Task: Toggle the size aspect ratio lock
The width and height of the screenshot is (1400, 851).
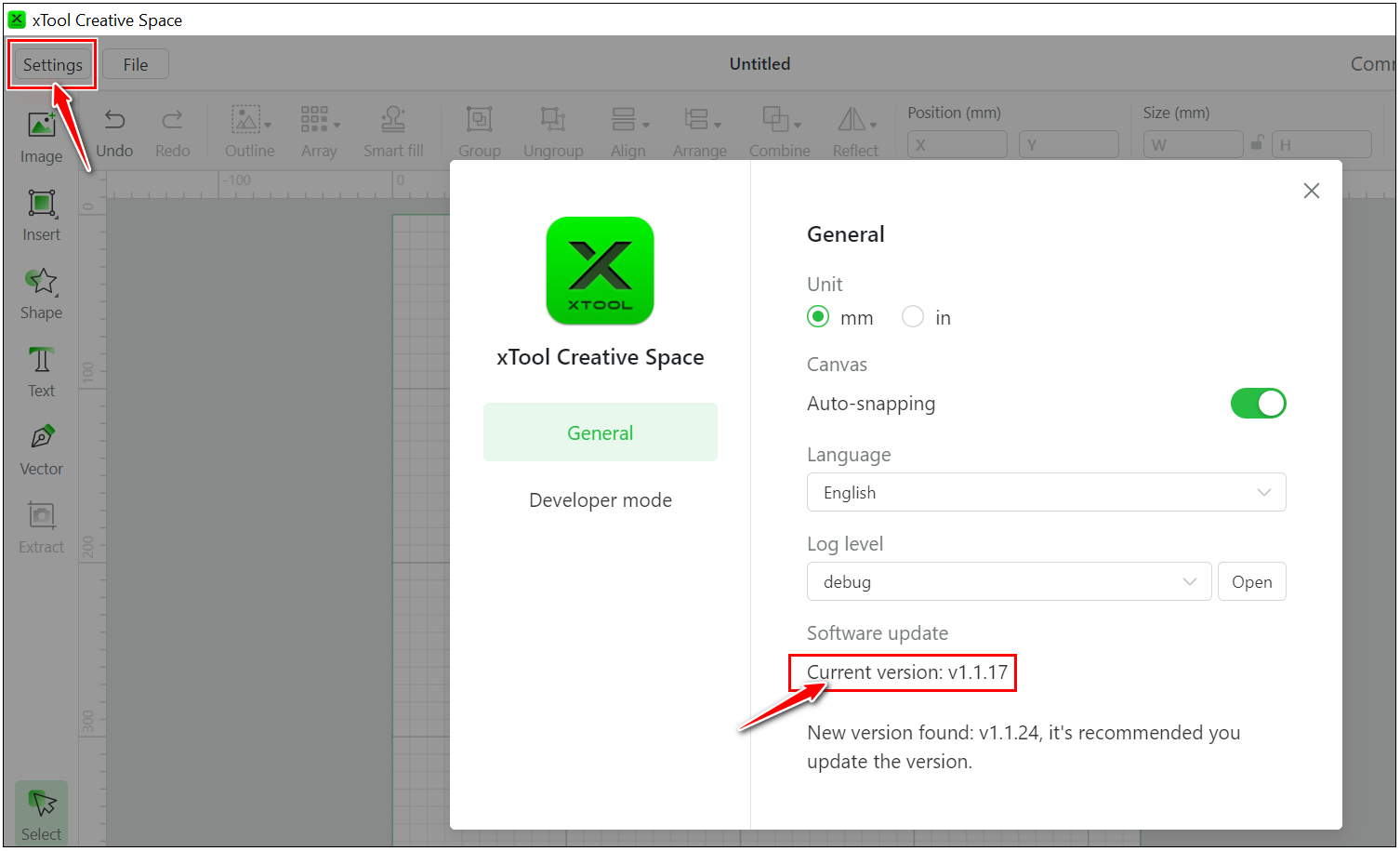Action: [1257, 143]
